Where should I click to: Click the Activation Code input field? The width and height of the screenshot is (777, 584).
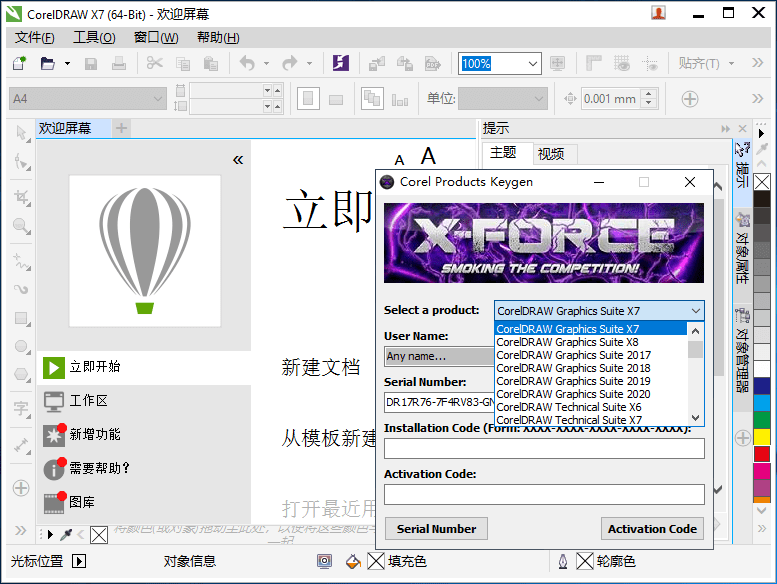(544, 494)
